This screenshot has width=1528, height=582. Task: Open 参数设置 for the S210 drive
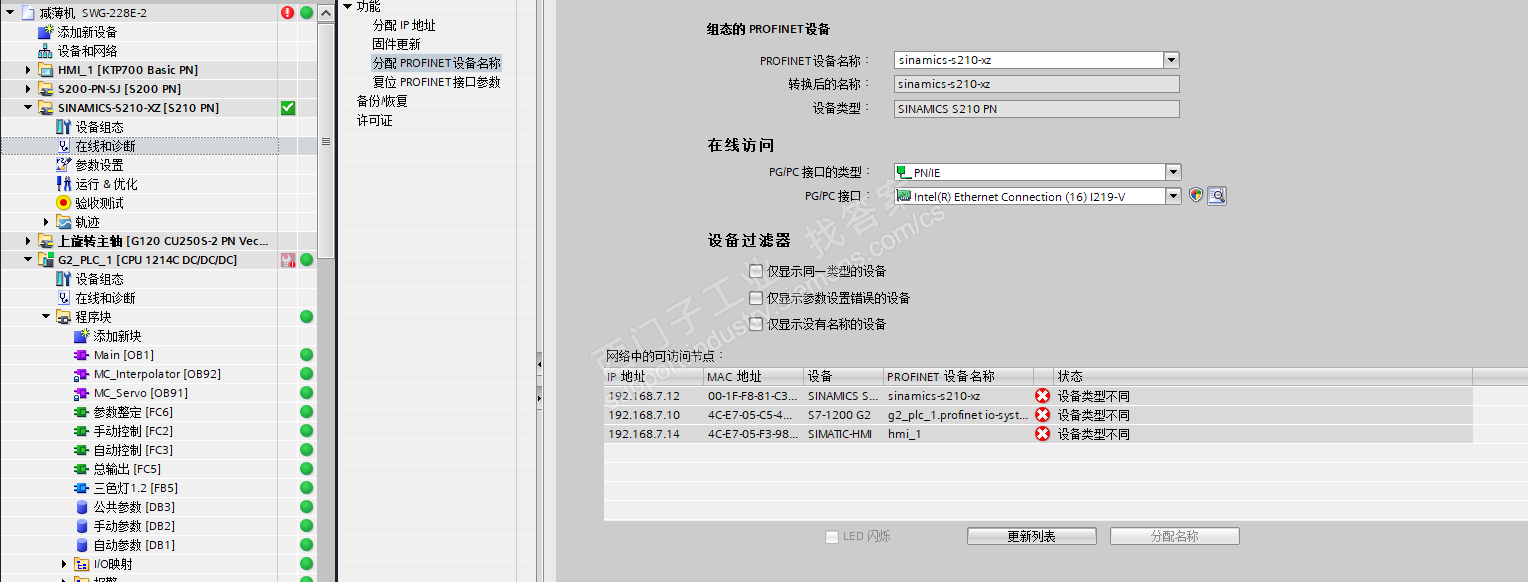(x=99, y=165)
